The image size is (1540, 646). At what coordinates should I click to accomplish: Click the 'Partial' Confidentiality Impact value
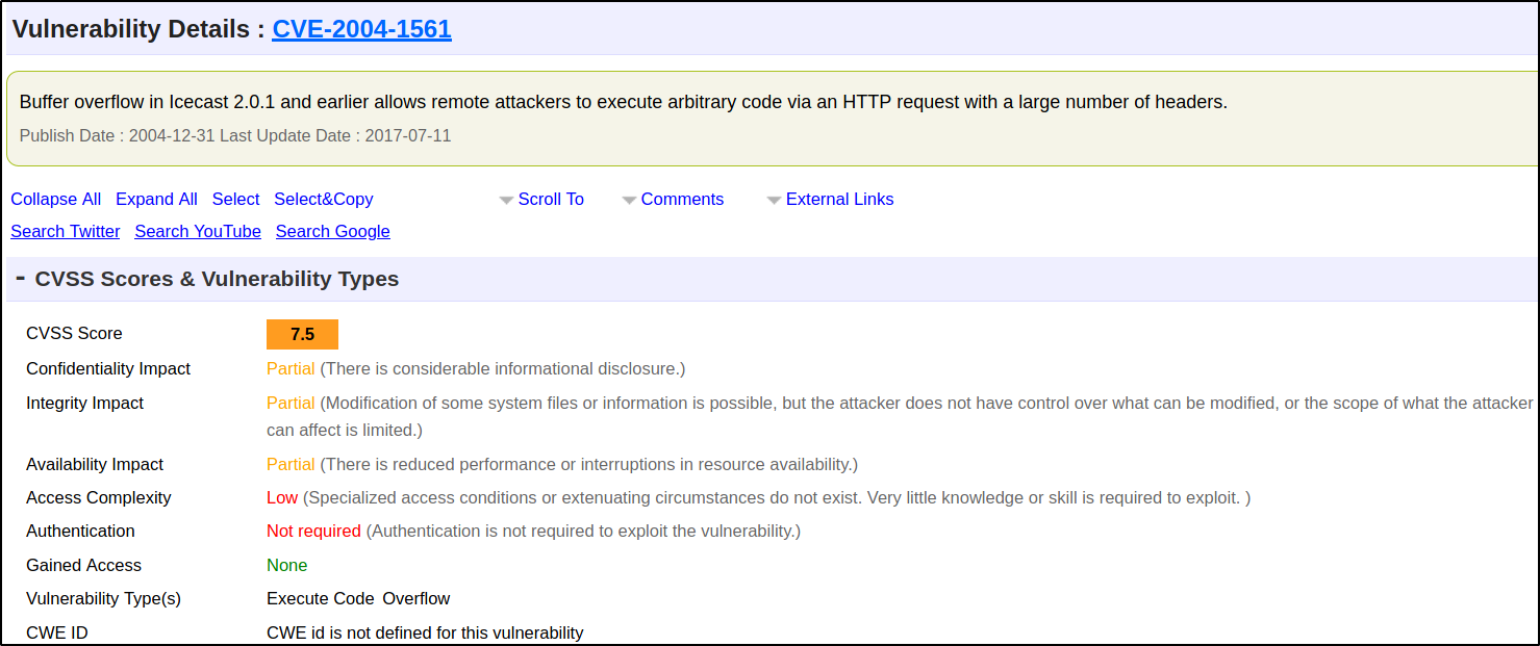click(x=291, y=368)
